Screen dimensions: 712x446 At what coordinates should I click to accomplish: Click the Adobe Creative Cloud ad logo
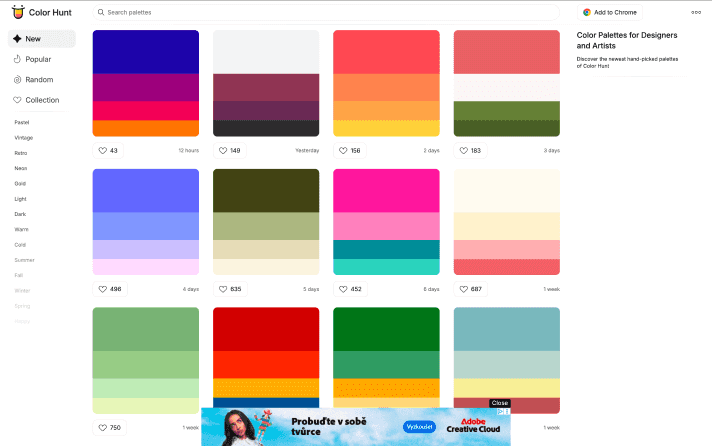(473, 425)
